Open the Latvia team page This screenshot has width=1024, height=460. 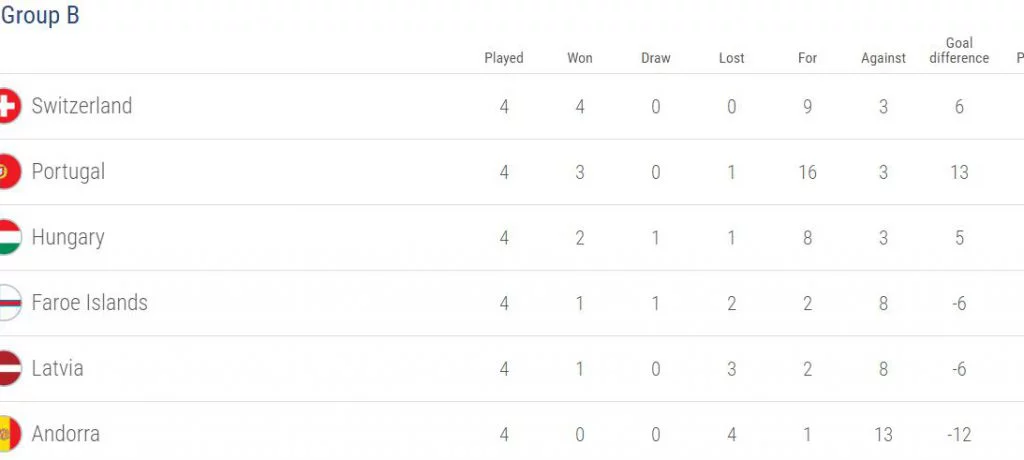tap(58, 369)
